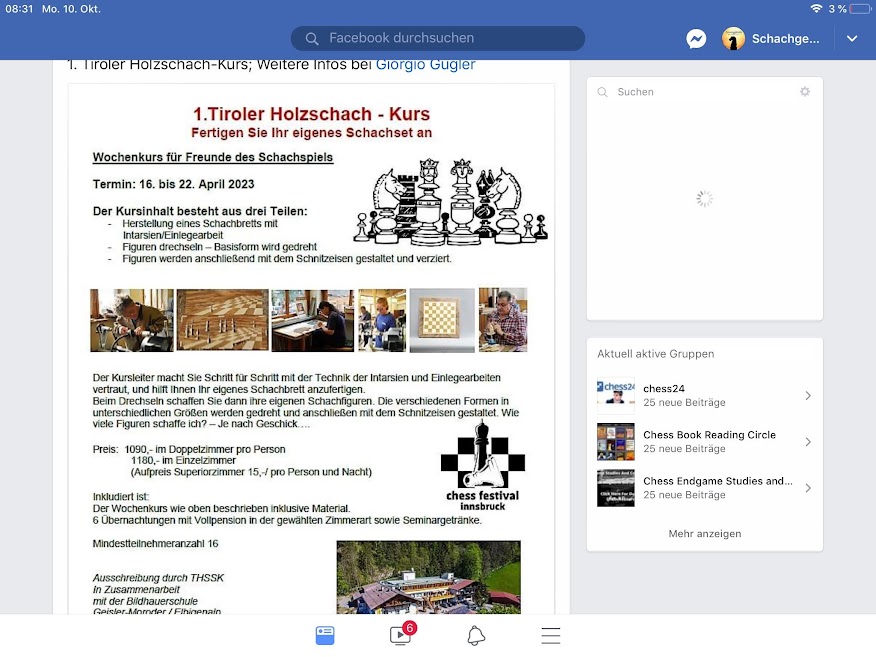Open the Chess Book Reading Circle thumbnail
Screen dimensions: 876x657
coord(616,441)
